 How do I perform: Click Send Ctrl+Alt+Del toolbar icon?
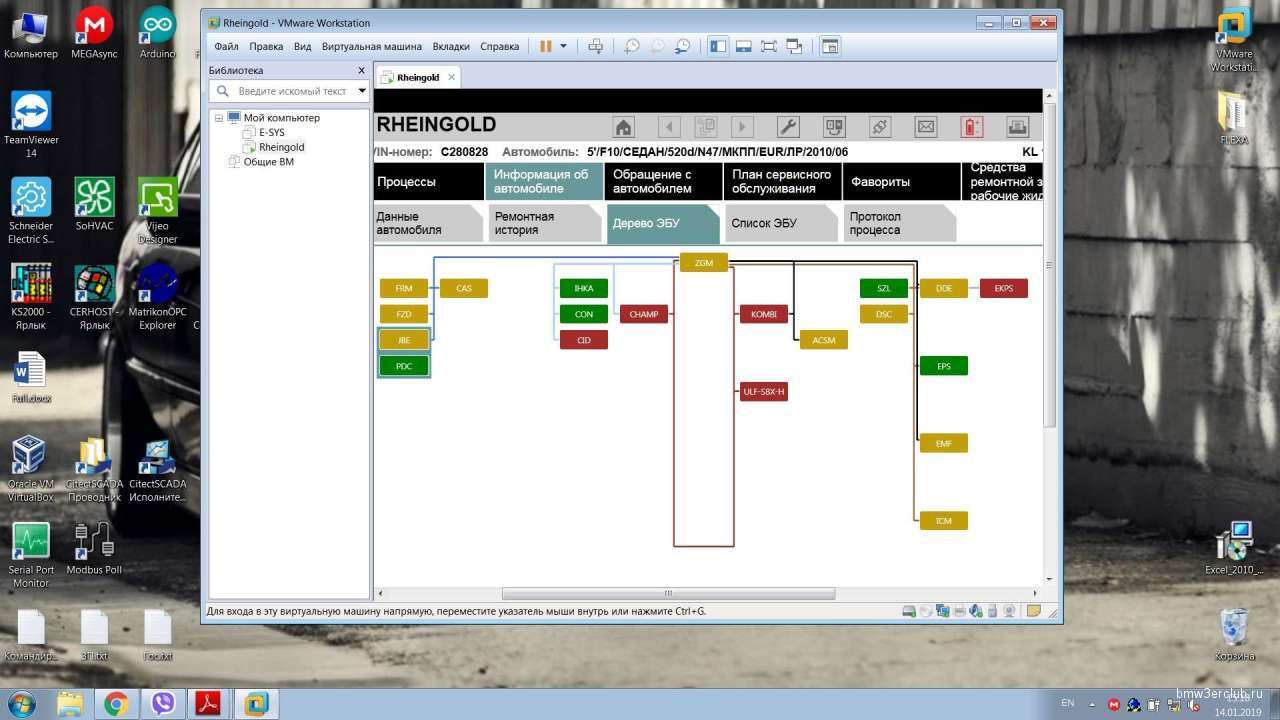pos(596,46)
